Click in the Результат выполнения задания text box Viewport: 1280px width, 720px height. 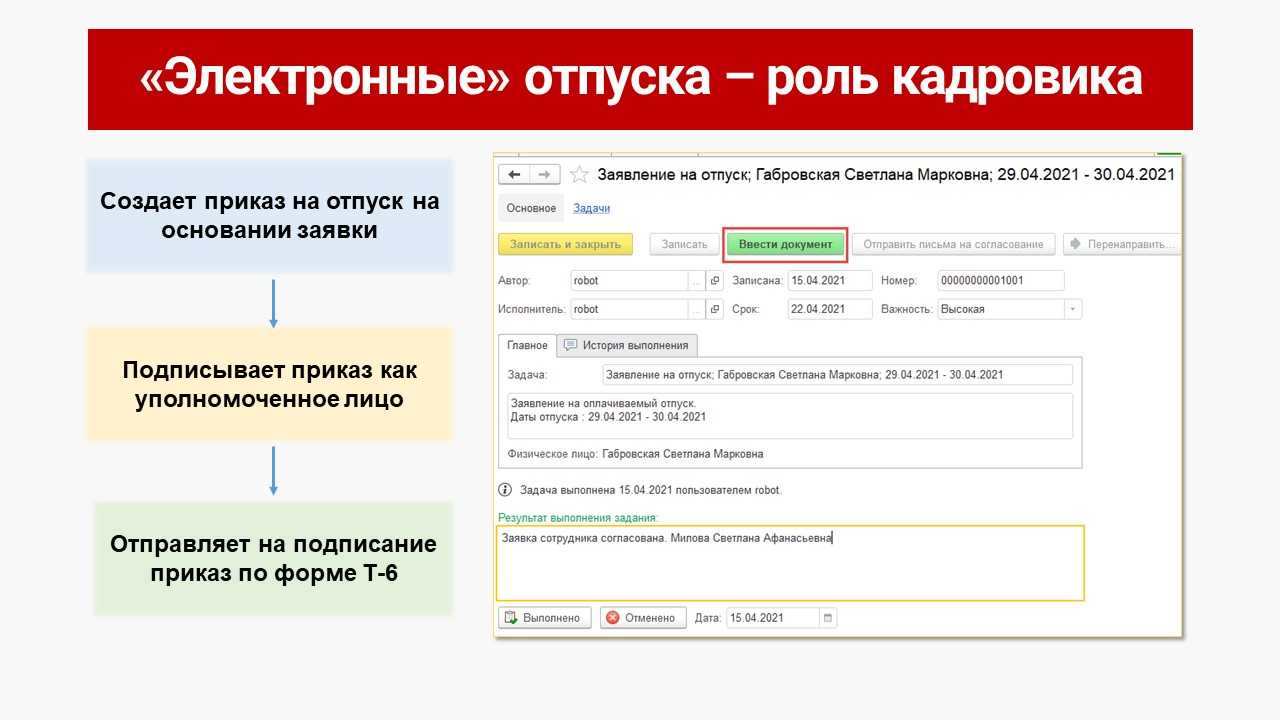[x=790, y=568]
